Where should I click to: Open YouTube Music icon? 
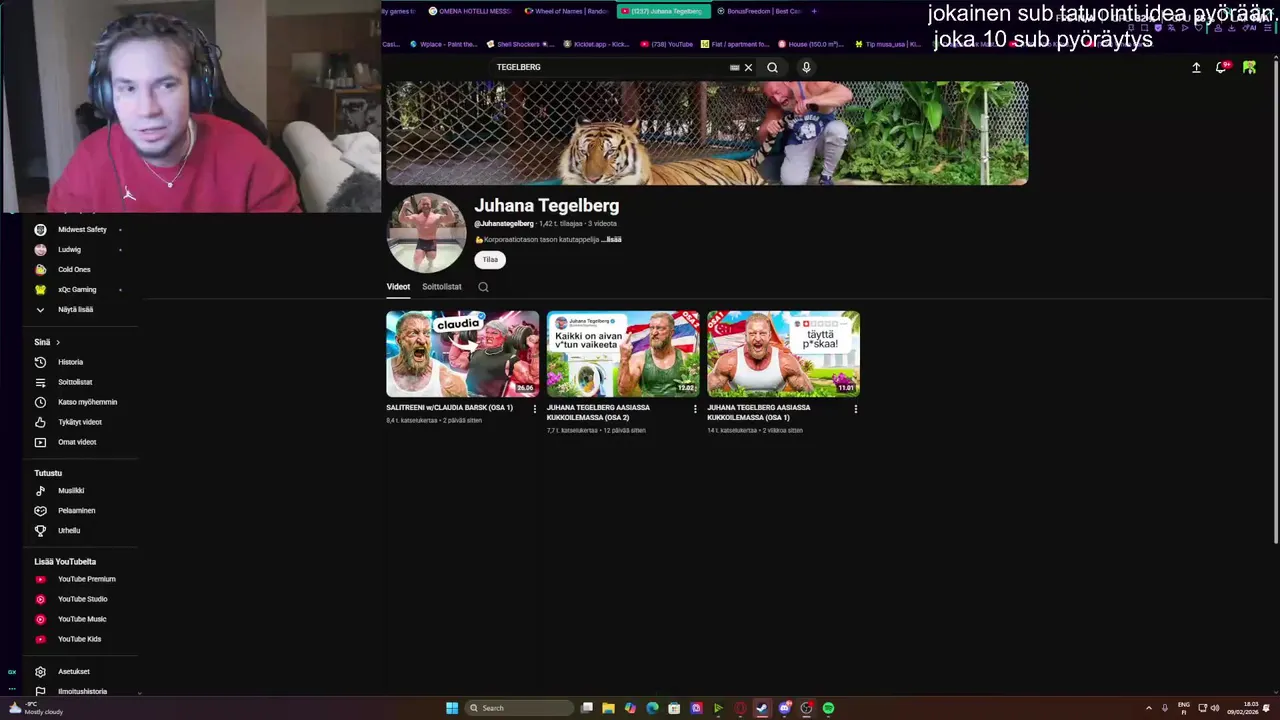coord(40,619)
